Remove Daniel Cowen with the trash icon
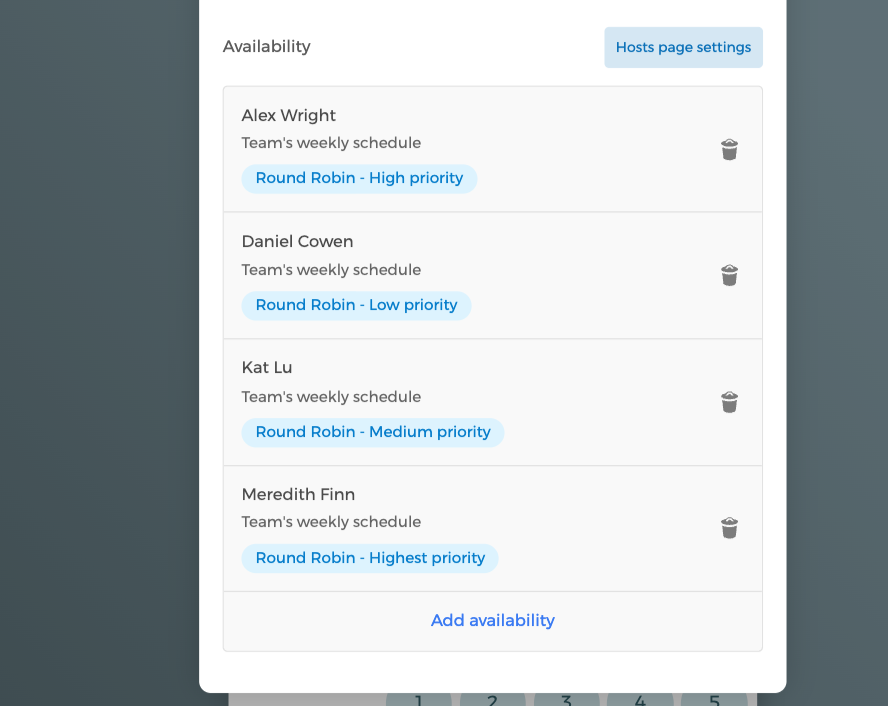The image size is (888, 706). tap(729, 275)
